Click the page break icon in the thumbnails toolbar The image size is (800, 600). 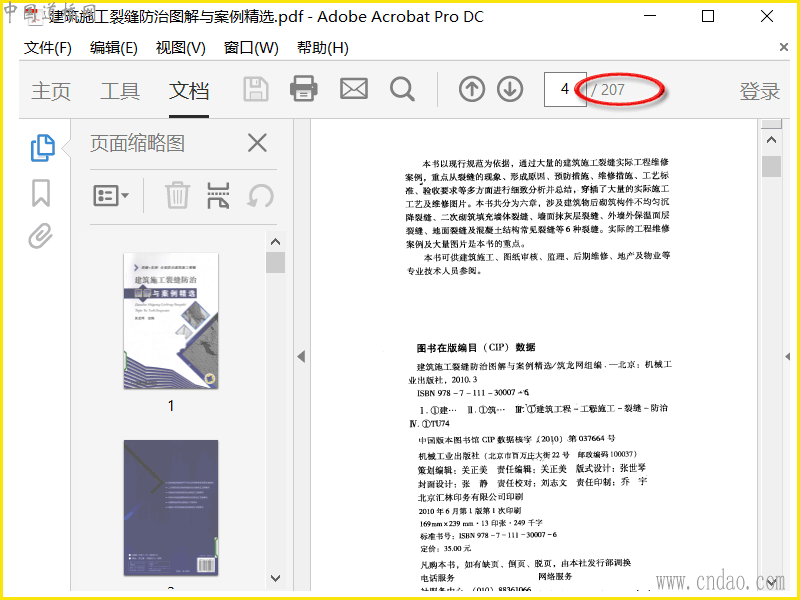(218, 195)
